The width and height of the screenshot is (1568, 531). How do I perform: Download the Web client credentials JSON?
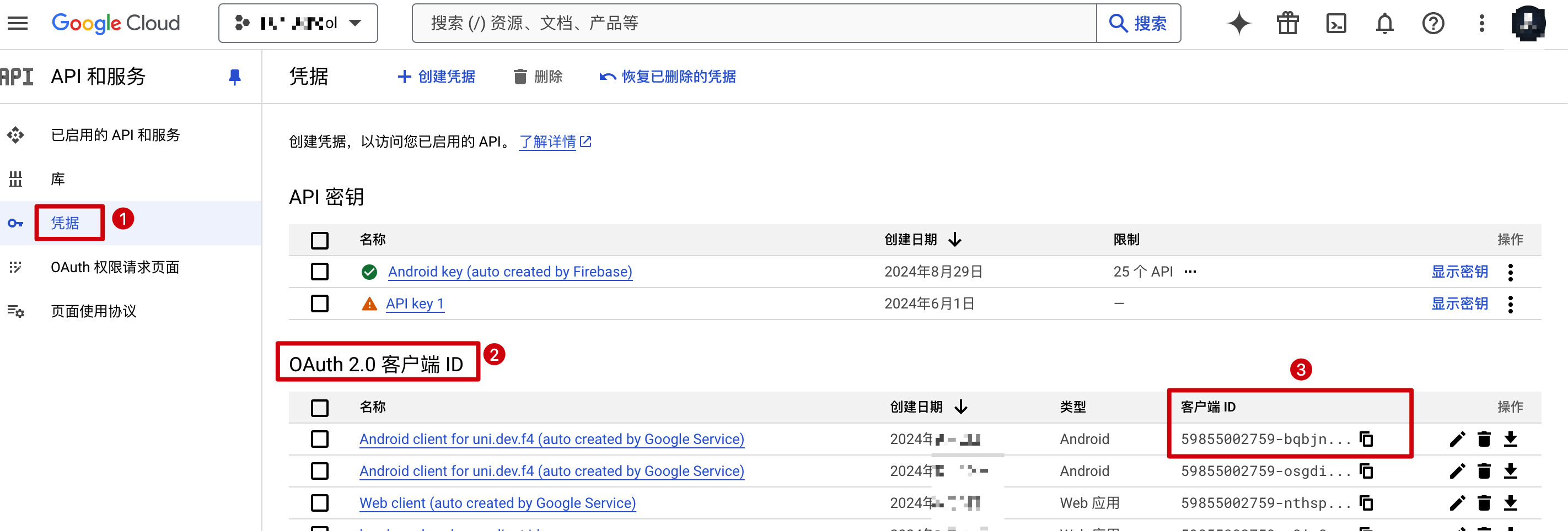point(1510,503)
